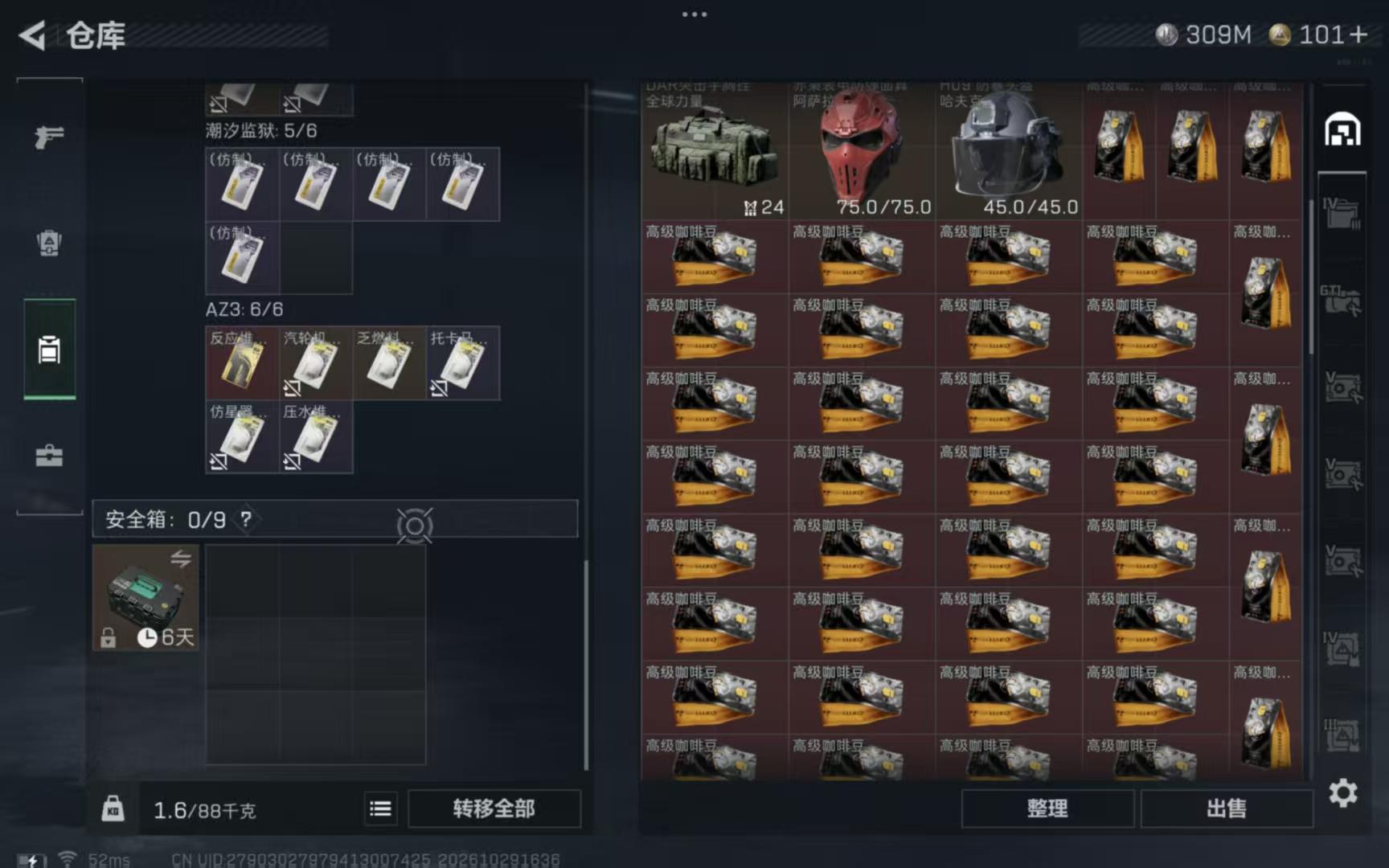Viewport: 1389px width, 868px height.
Task: Open the weapons category pistol icon
Action: [49, 137]
